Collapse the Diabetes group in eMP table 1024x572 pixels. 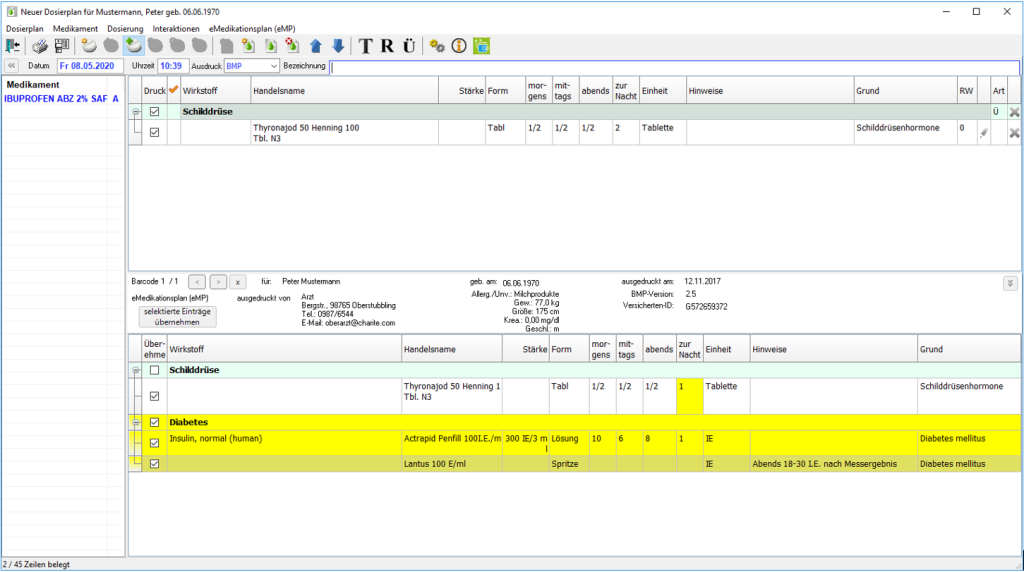pos(135,422)
